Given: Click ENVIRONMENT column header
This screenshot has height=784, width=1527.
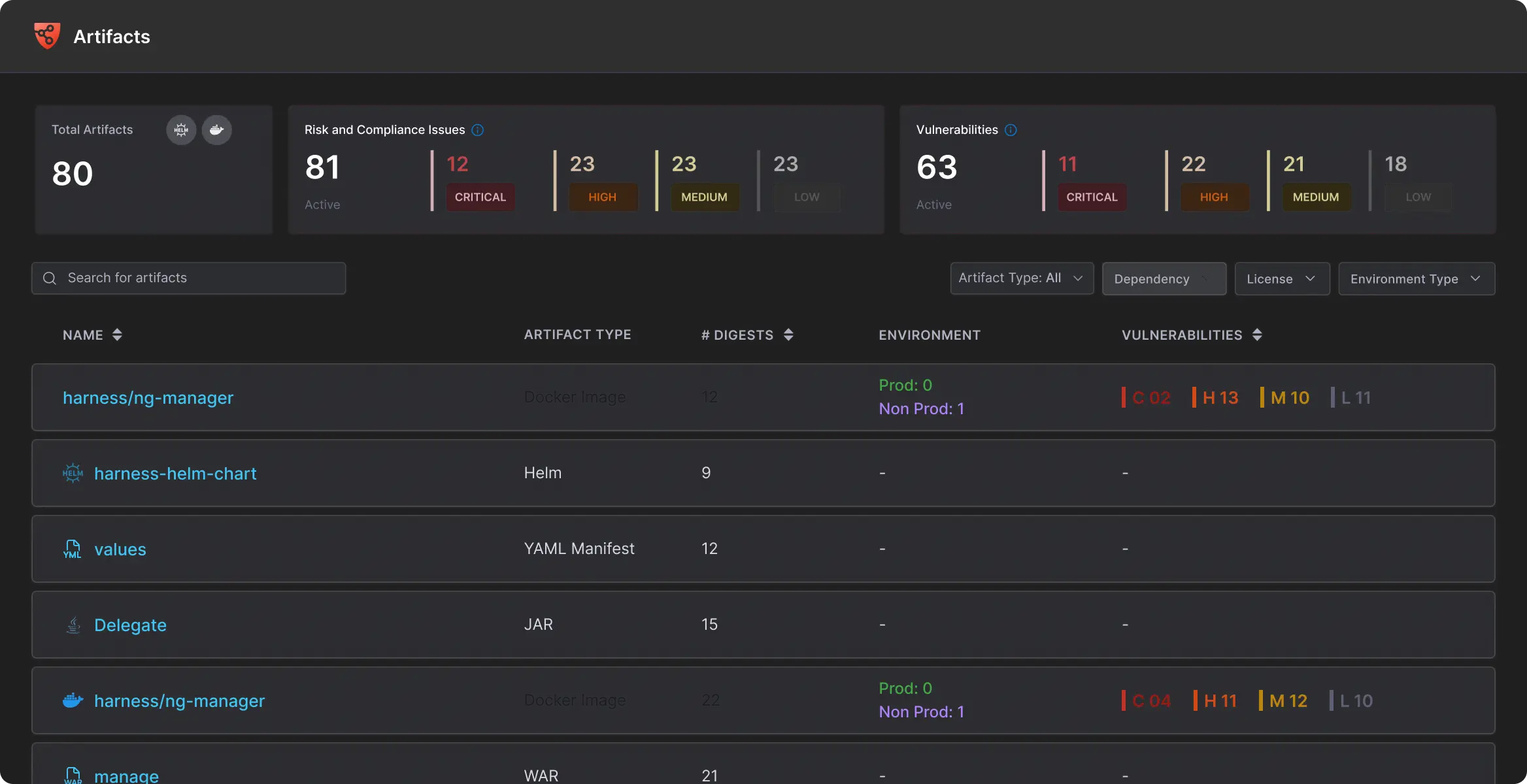Looking at the screenshot, I should tap(930, 335).
